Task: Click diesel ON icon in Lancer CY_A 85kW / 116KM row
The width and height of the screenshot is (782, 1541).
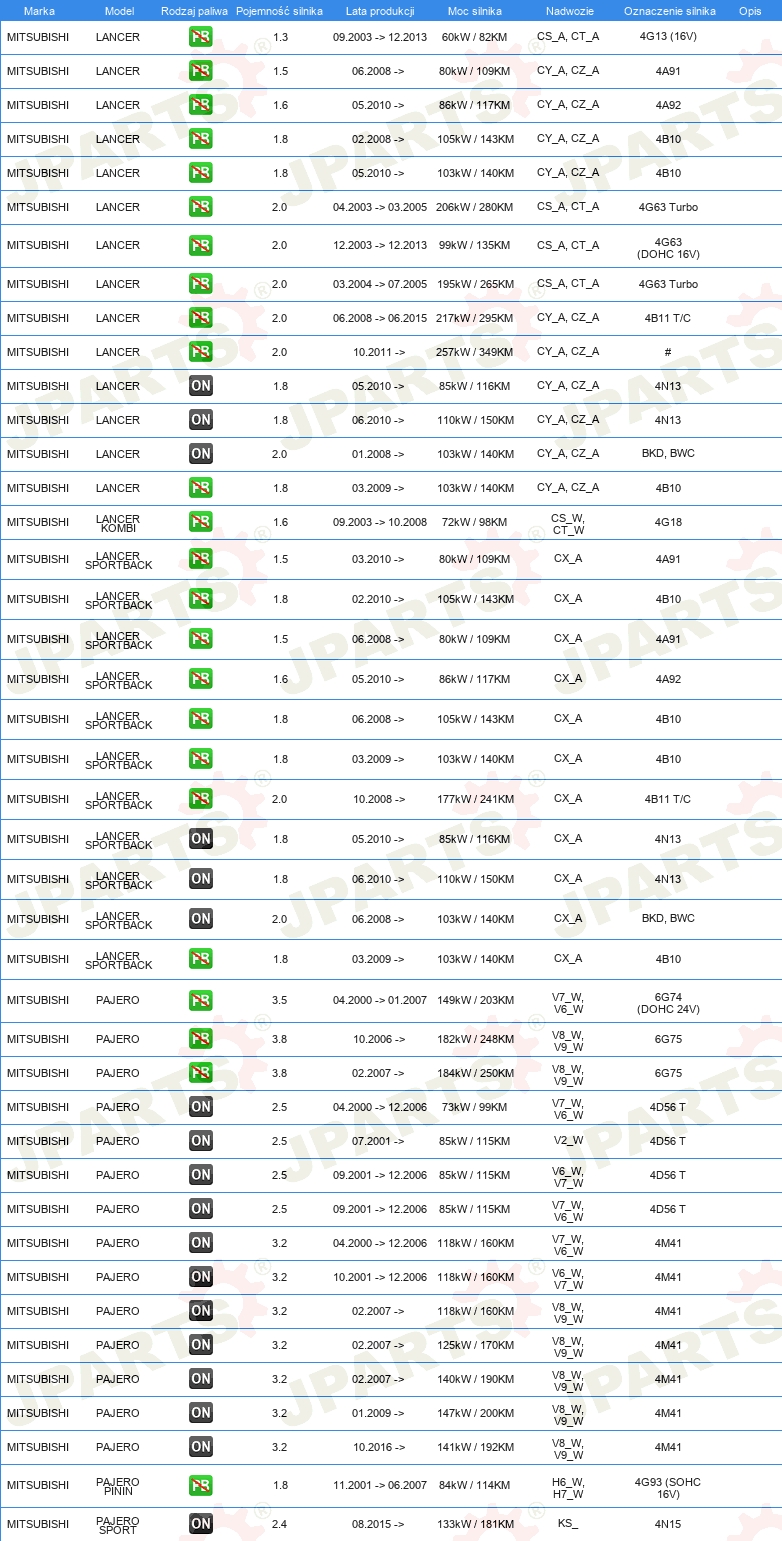Action: (200, 386)
